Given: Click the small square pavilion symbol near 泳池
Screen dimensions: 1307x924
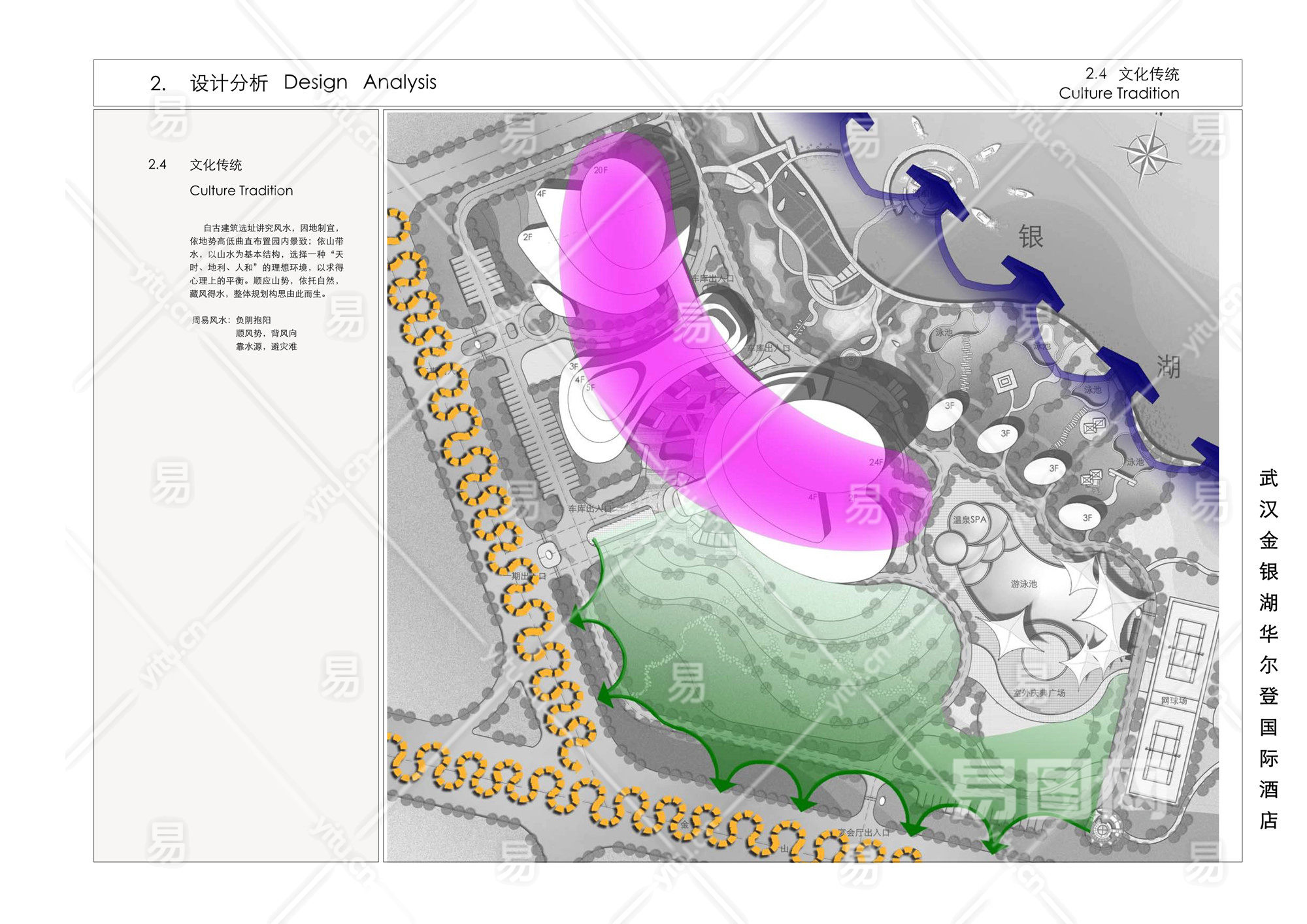Looking at the screenshot, I should tap(1004, 380).
